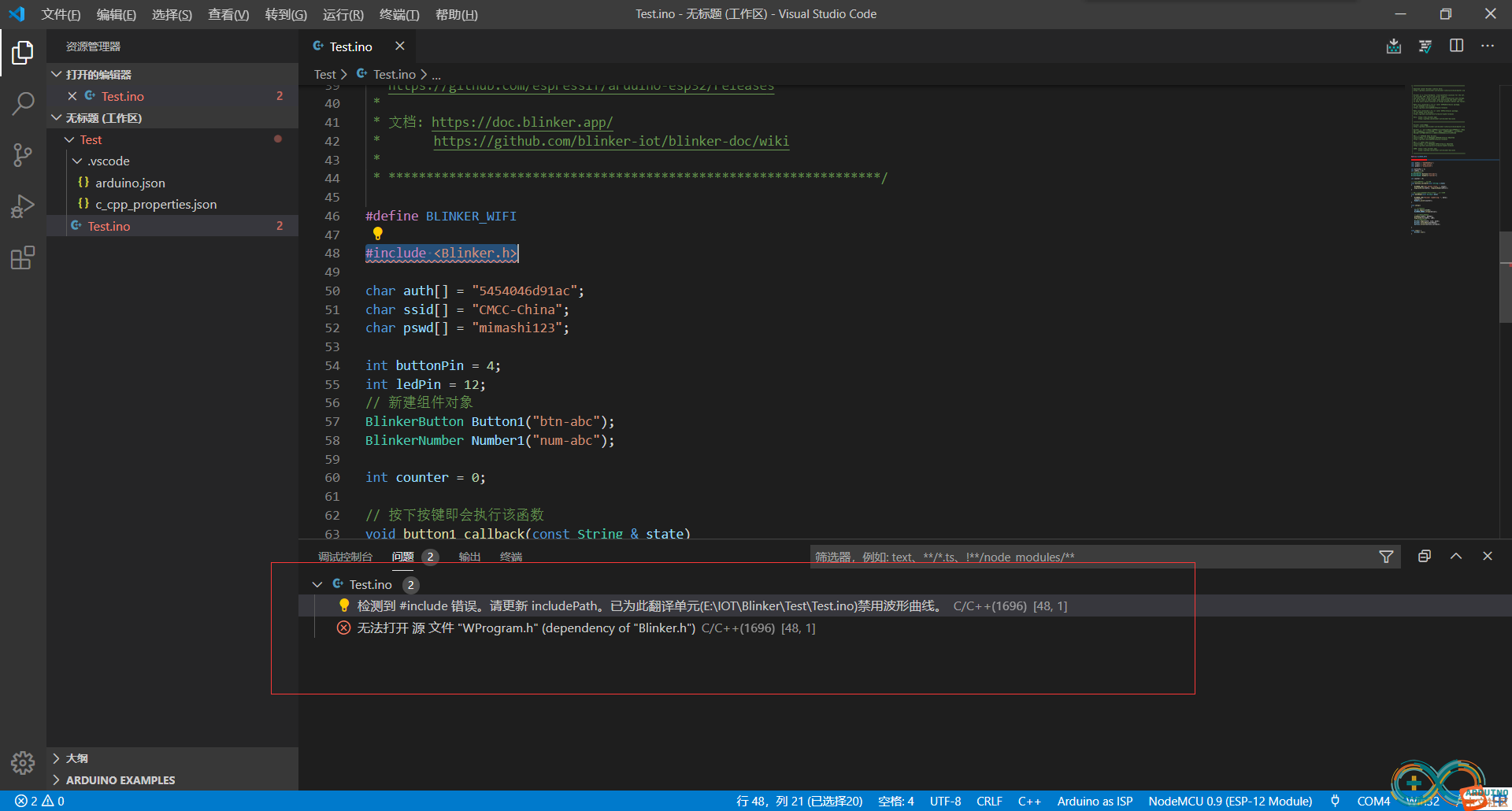Collapse the open editors section
Image resolution: width=1512 pixels, height=811 pixels.
(57, 74)
